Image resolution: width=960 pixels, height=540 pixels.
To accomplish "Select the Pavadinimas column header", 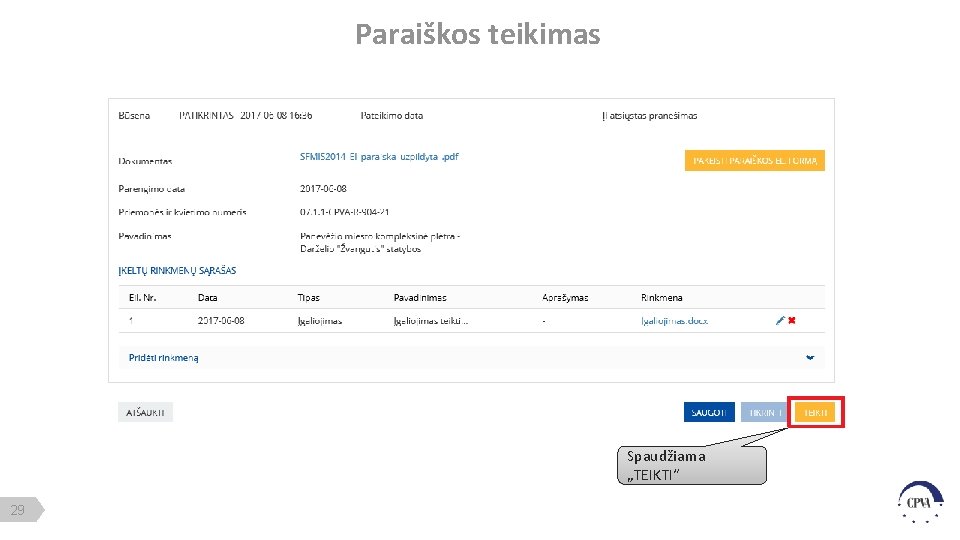I will (x=420, y=298).
